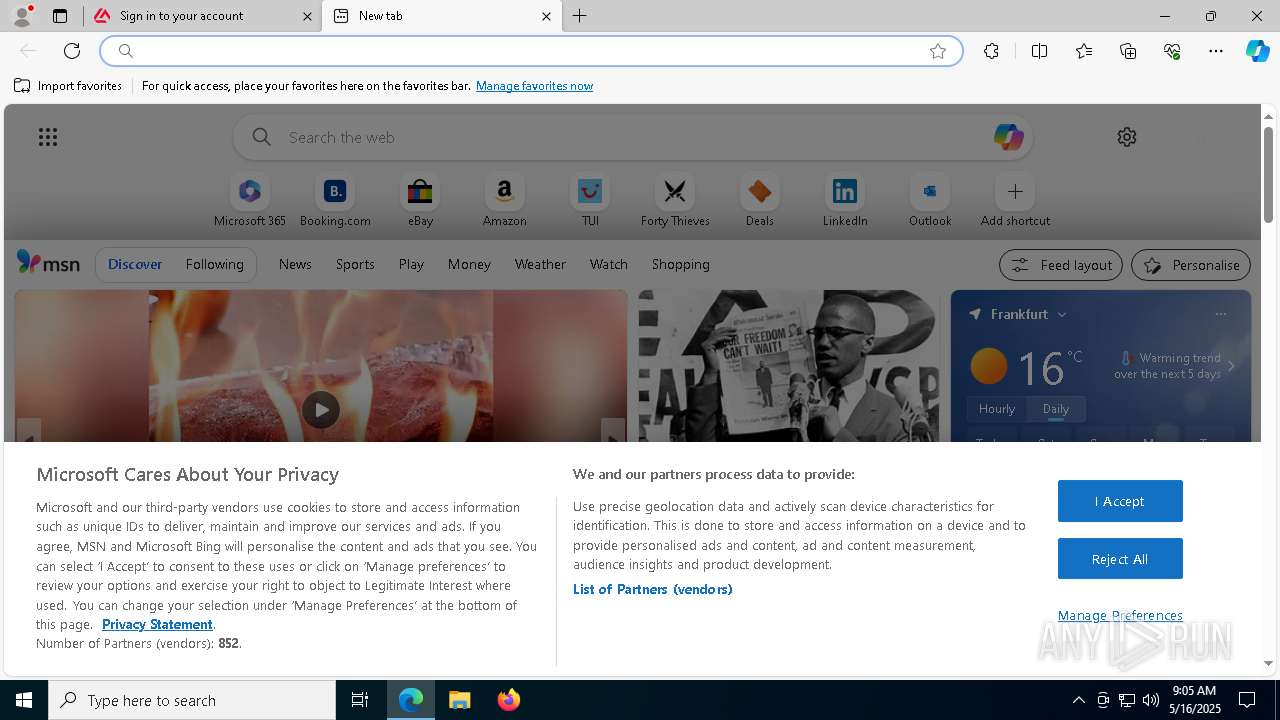
Task: Open the Privacy Statement link
Action: 157,624
